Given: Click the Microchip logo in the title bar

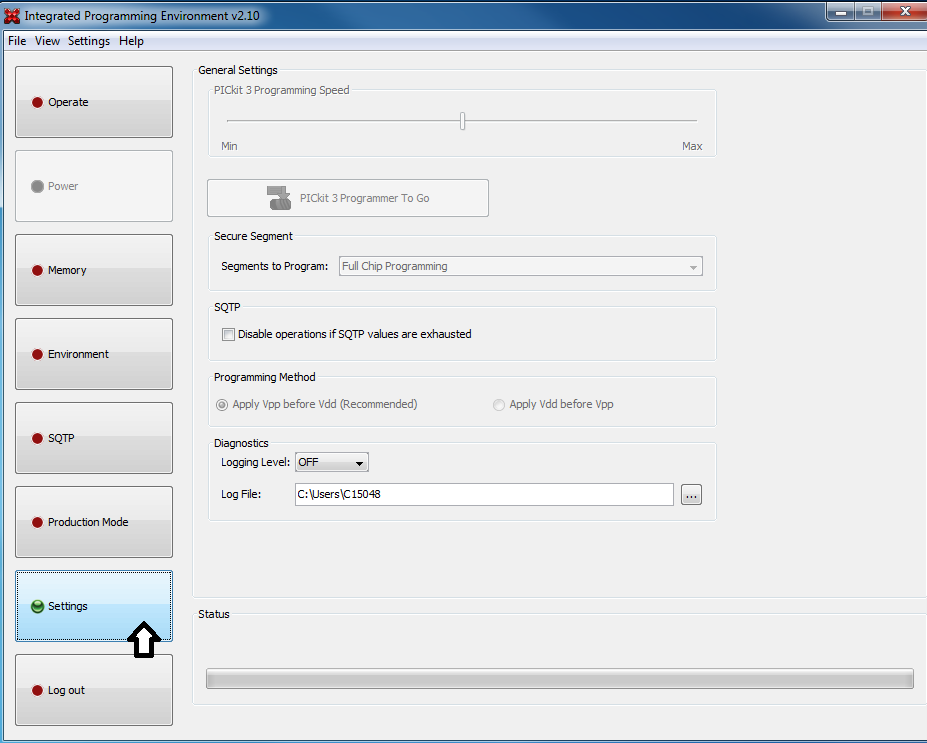Looking at the screenshot, I should pos(14,14).
